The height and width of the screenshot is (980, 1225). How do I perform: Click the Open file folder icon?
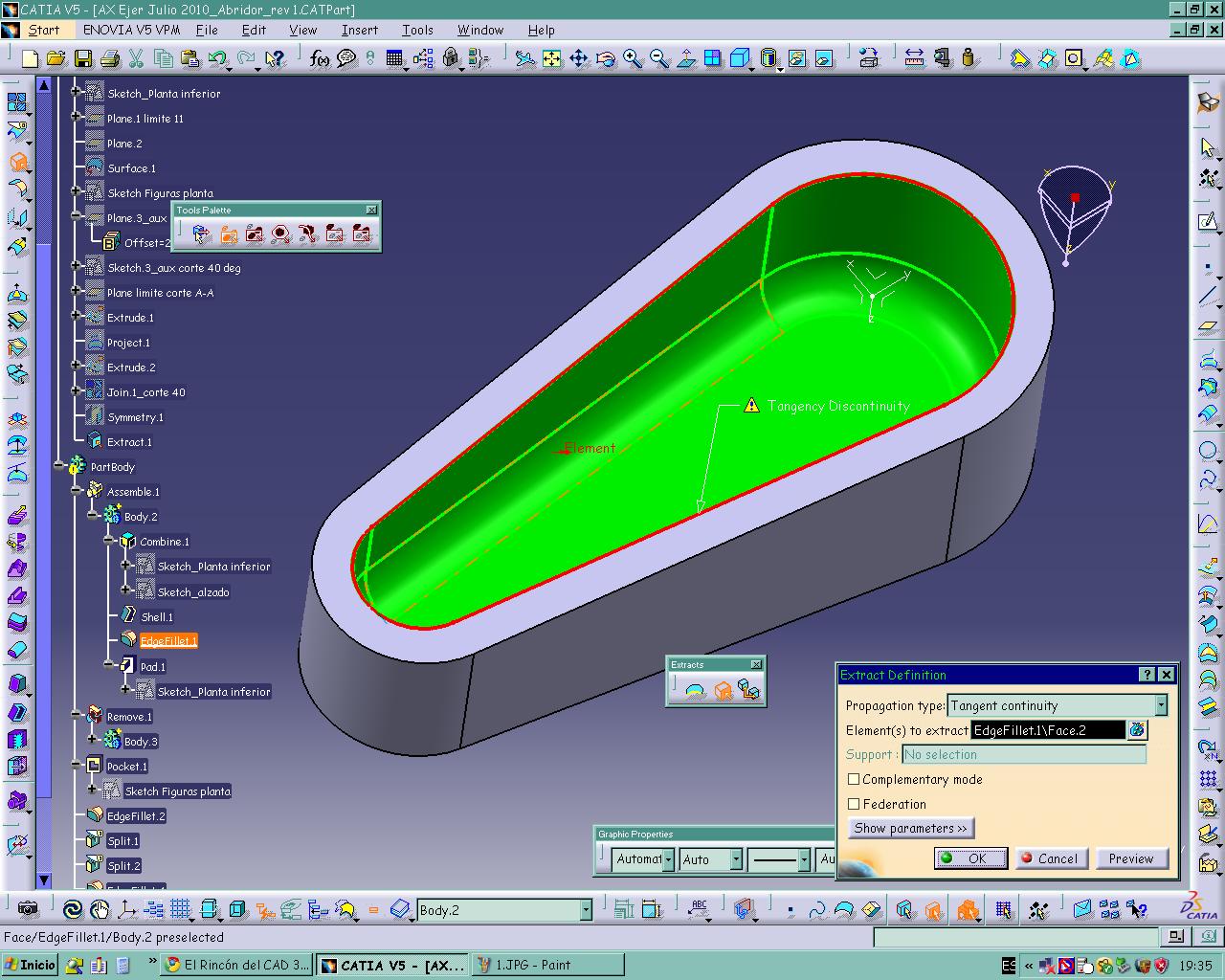click(x=56, y=59)
